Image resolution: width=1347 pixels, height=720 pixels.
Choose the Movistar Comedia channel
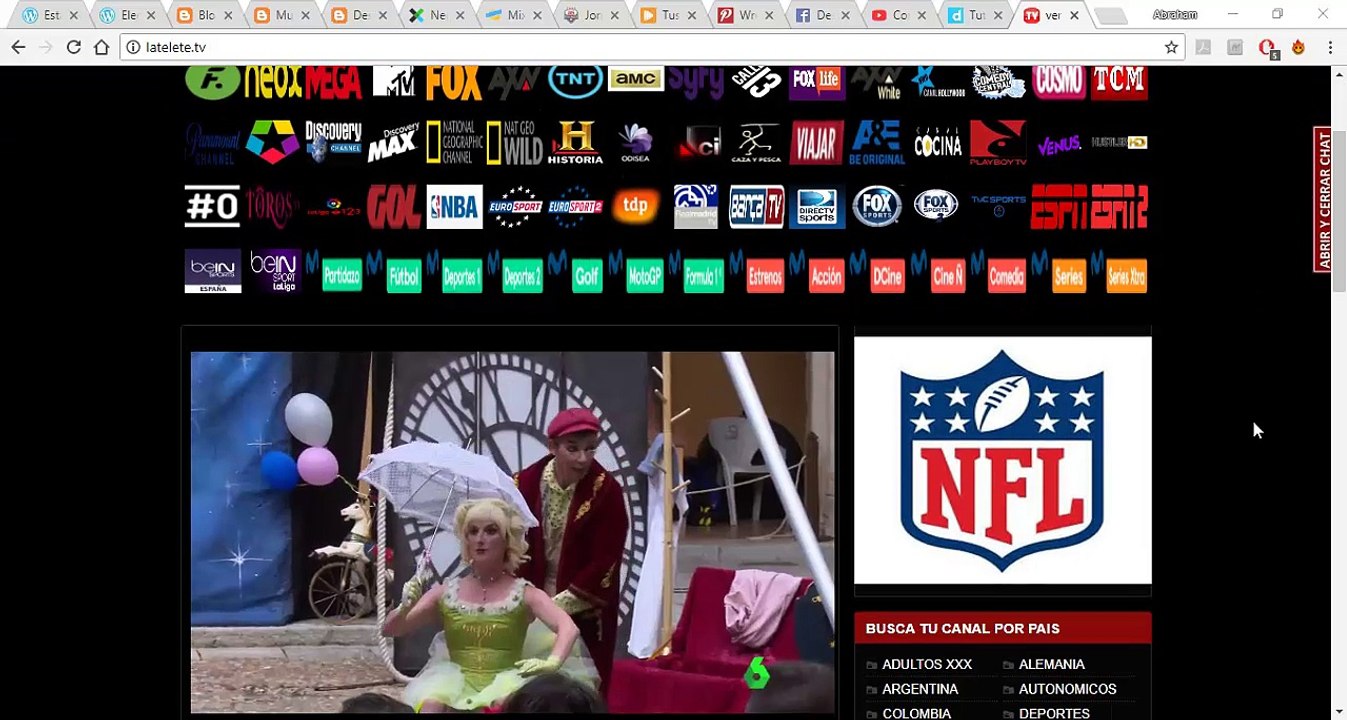[998, 271]
